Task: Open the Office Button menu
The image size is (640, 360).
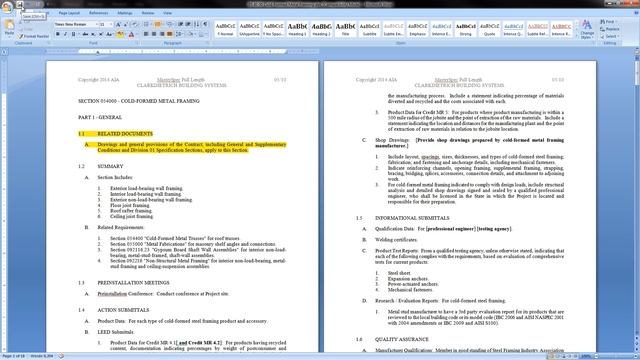Action: pos(7,7)
